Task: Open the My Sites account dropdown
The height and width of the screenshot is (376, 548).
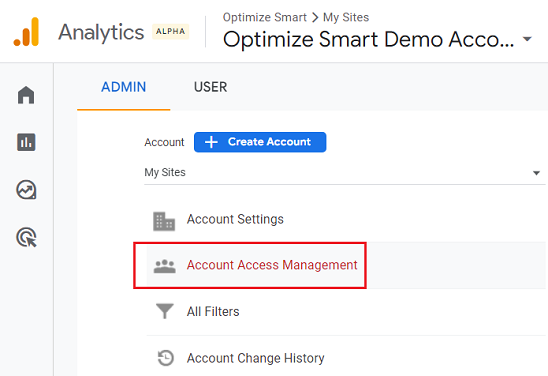Action: (x=345, y=173)
